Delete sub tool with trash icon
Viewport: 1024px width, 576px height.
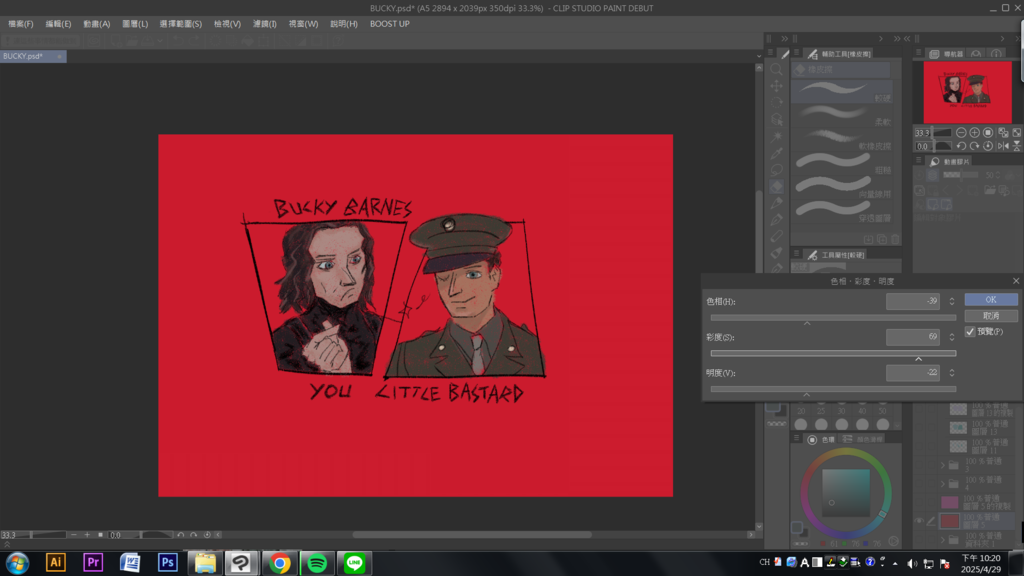pyautogui.click(x=895, y=240)
